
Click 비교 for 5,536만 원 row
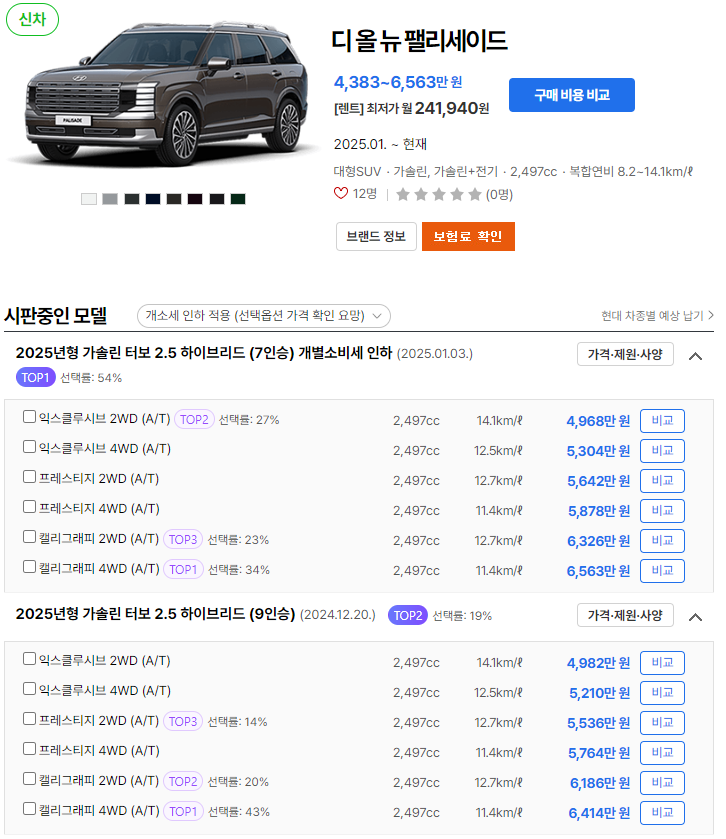click(x=662, y=722)
